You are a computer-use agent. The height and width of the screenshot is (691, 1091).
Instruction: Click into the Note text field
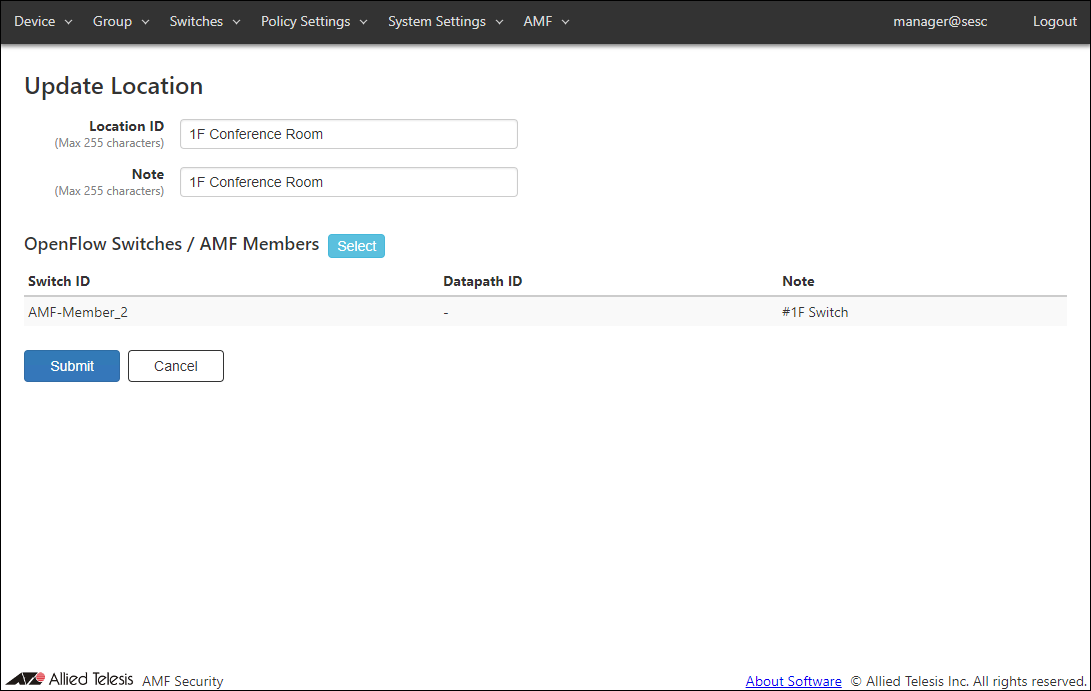(348, 182)
